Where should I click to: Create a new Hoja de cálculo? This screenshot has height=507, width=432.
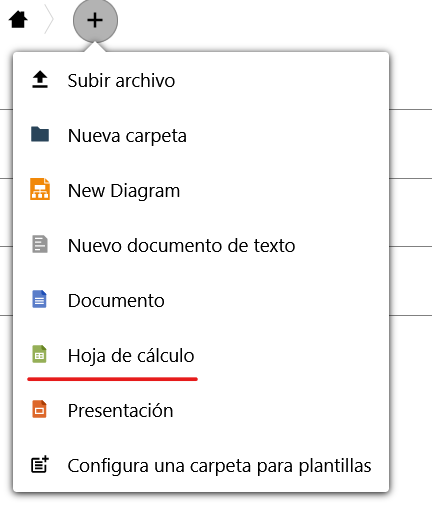[x=201, y=355]
